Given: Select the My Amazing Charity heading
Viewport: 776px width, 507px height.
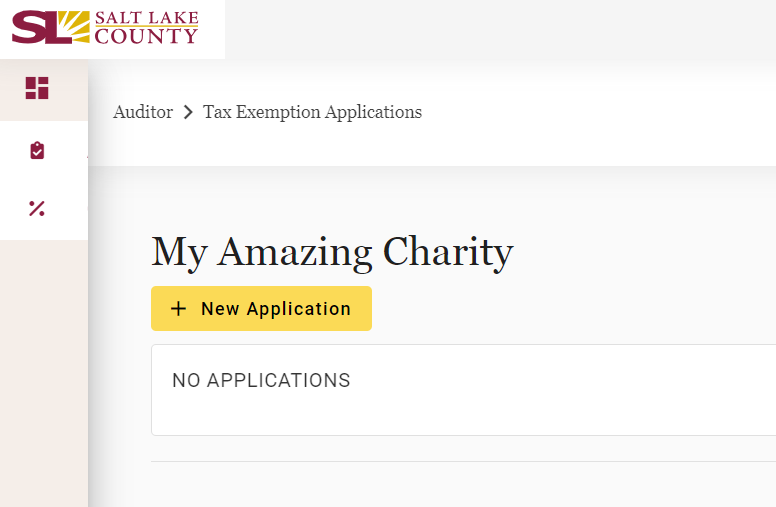Looking at the screenshot, I should tap(332, 252).
